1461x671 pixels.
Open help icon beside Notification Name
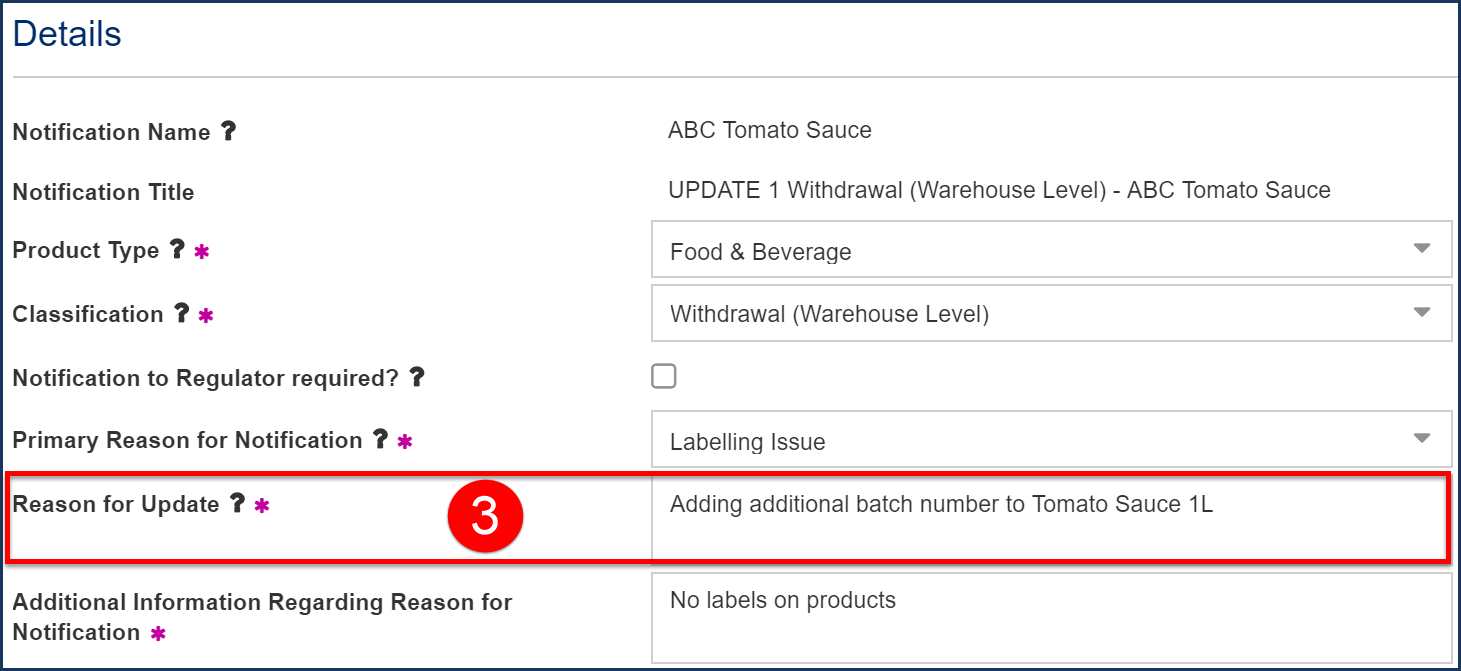[228, 131]
